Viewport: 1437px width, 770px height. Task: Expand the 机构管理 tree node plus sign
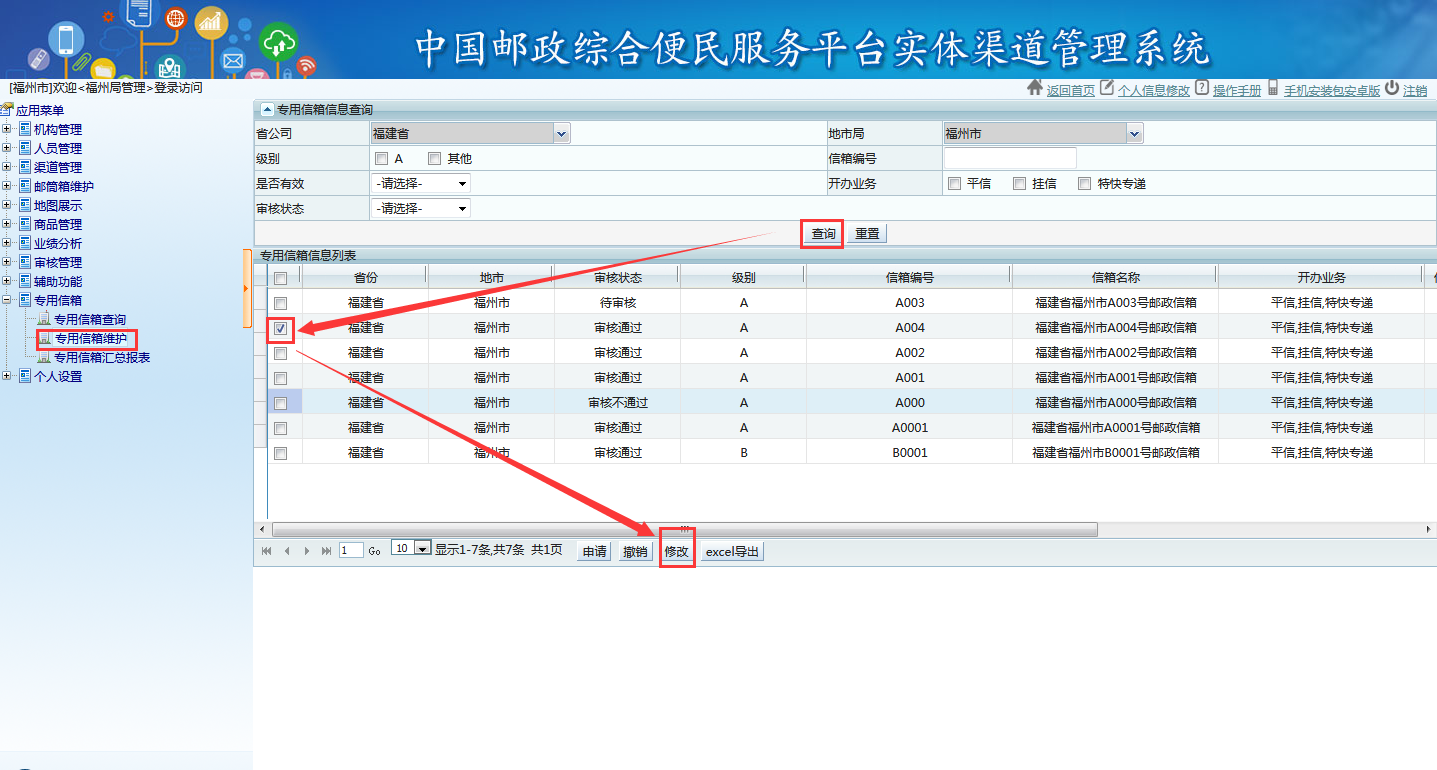(x=7, y=129)
